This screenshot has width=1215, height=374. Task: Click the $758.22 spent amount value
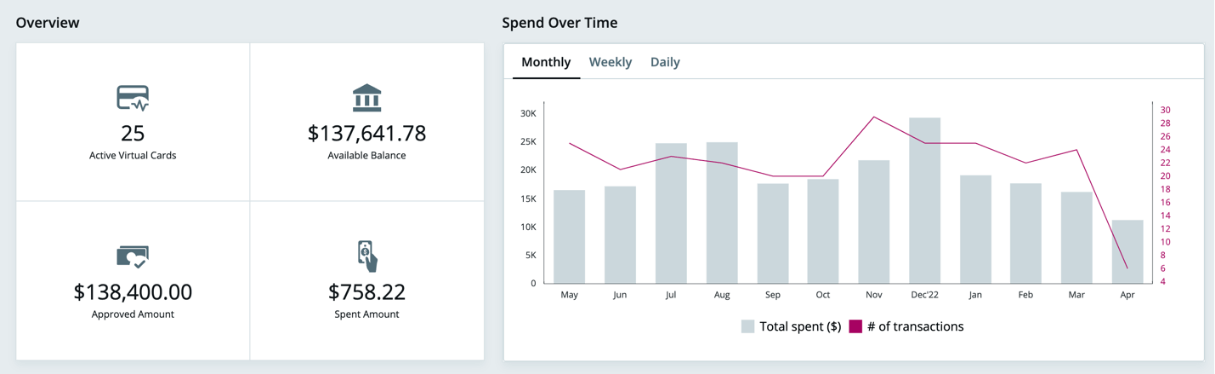pyautogui.click(x=367, y=292)
